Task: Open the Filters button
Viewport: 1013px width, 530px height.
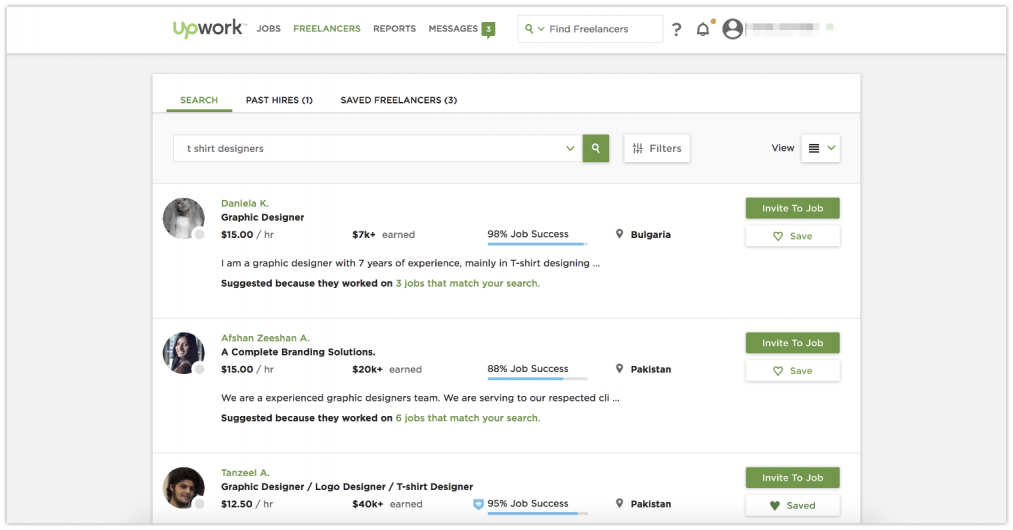Action: (657, 148)
